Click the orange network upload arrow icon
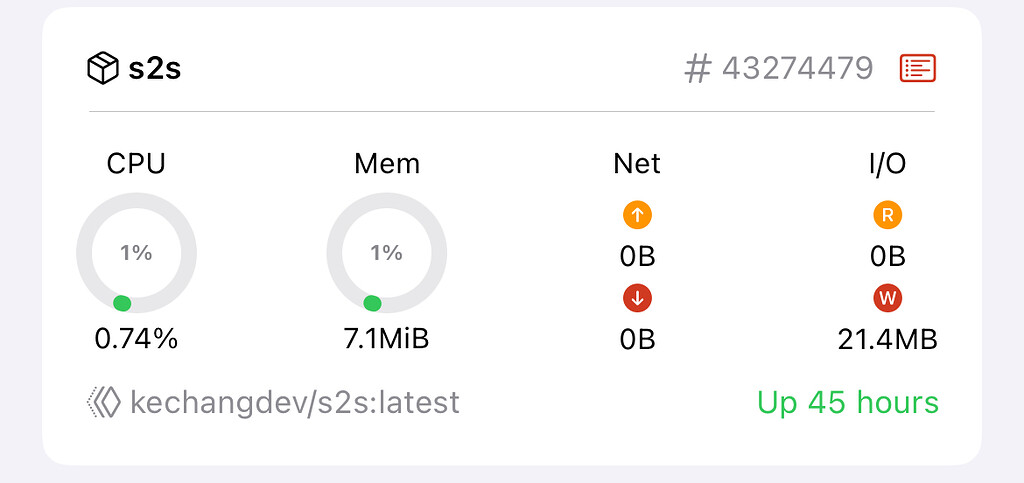The width and height of the screenshot is (1024, 483). [637, 215]
